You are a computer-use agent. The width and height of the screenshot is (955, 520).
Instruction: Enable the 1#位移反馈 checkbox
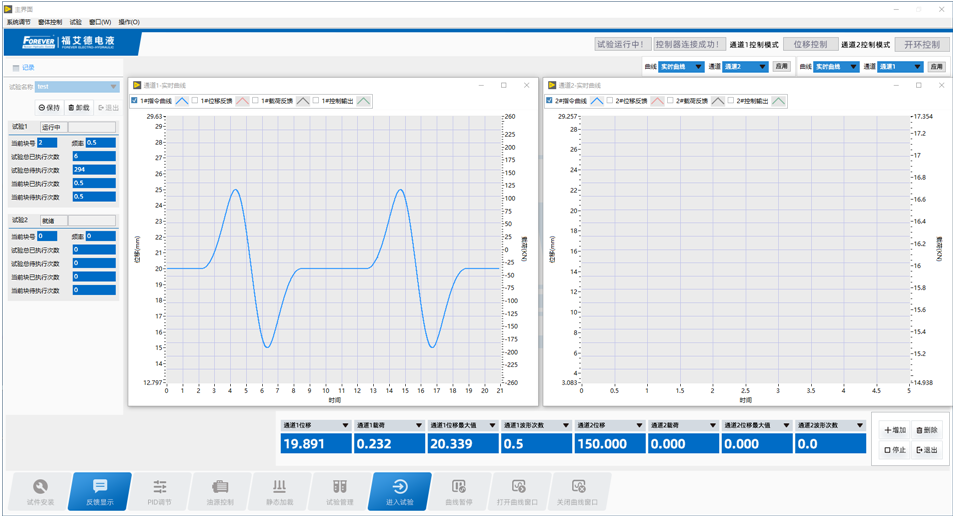[x=195, y=101]
